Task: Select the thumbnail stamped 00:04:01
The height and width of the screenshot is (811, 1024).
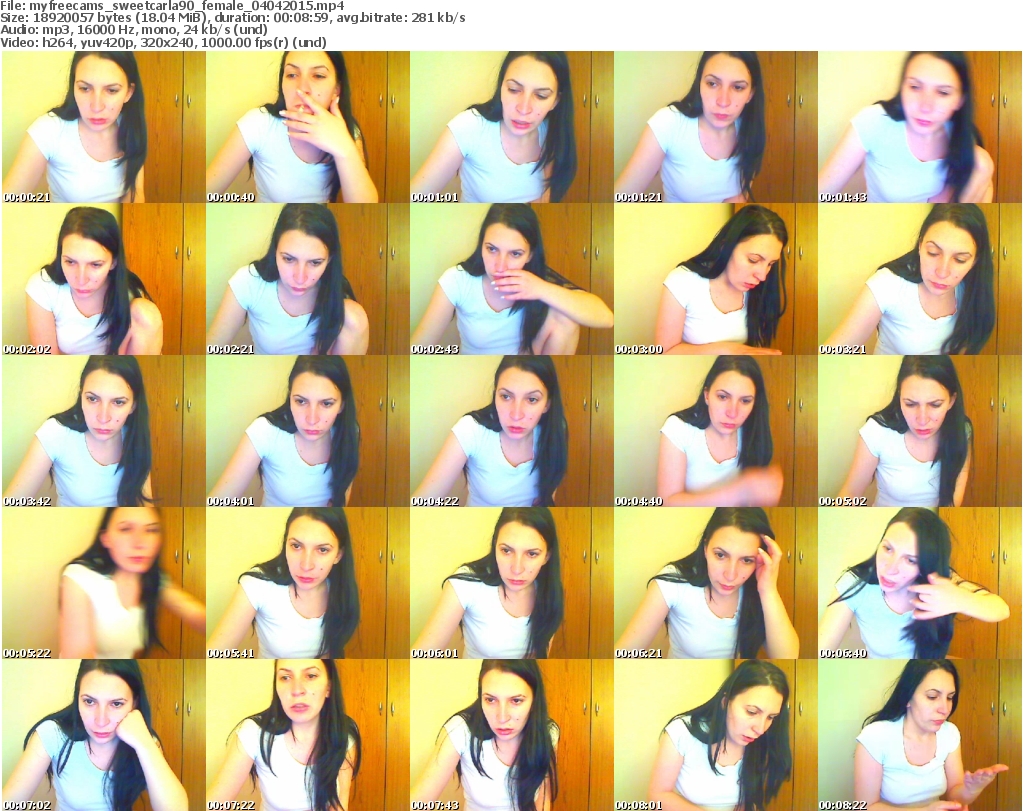Action: (x=308, y=431)
